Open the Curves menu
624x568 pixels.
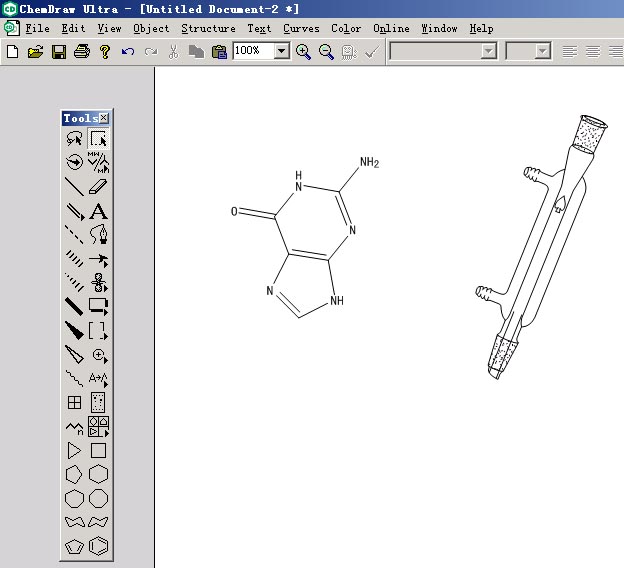pos(301,29)
